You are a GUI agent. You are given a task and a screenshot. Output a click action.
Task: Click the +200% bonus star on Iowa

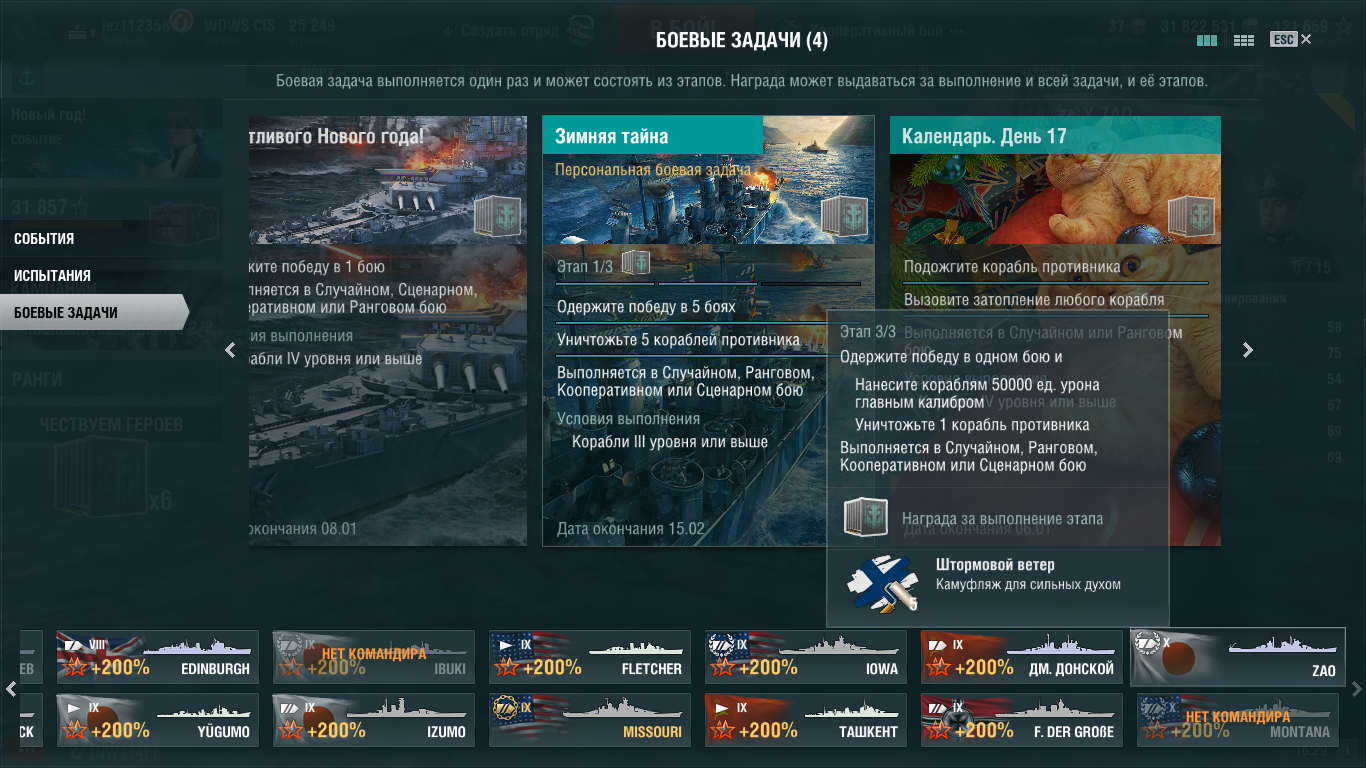pos(724,668)
